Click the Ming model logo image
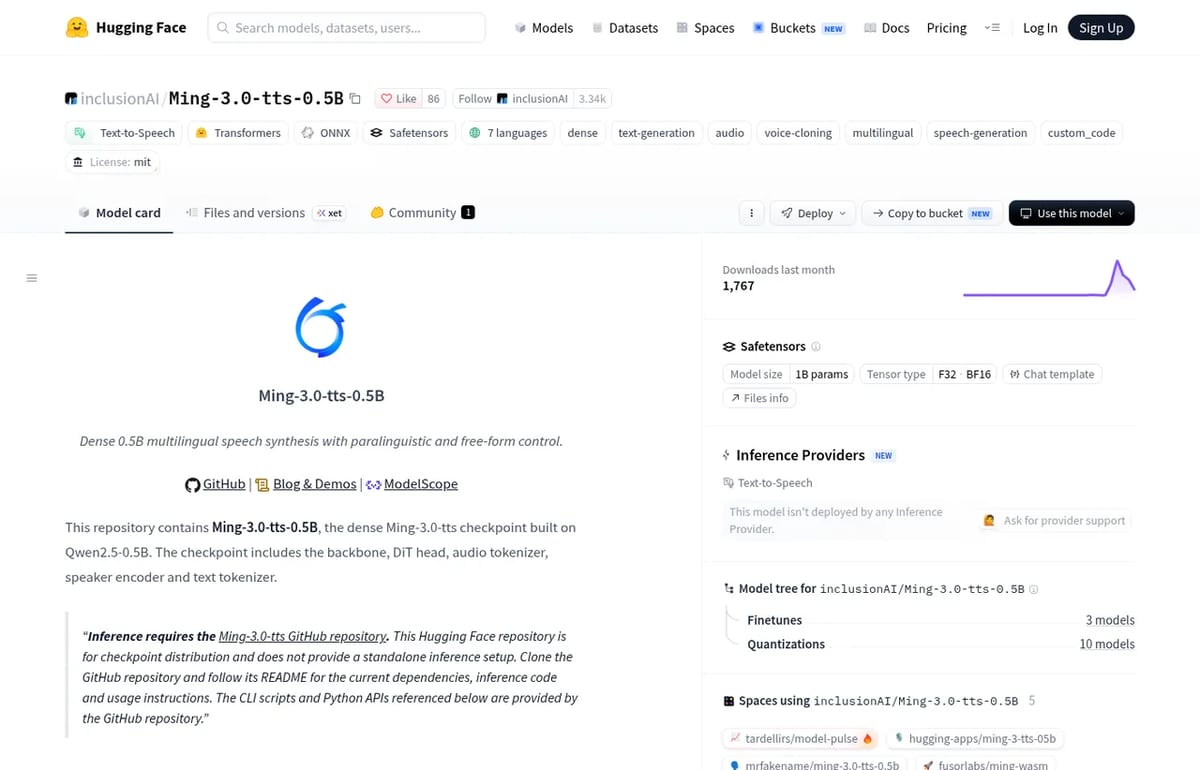1200x770 pixels. click(x=321, y=327)
